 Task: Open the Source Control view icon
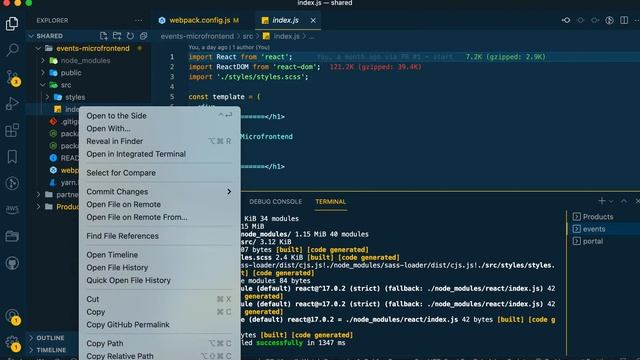point(12,77)
